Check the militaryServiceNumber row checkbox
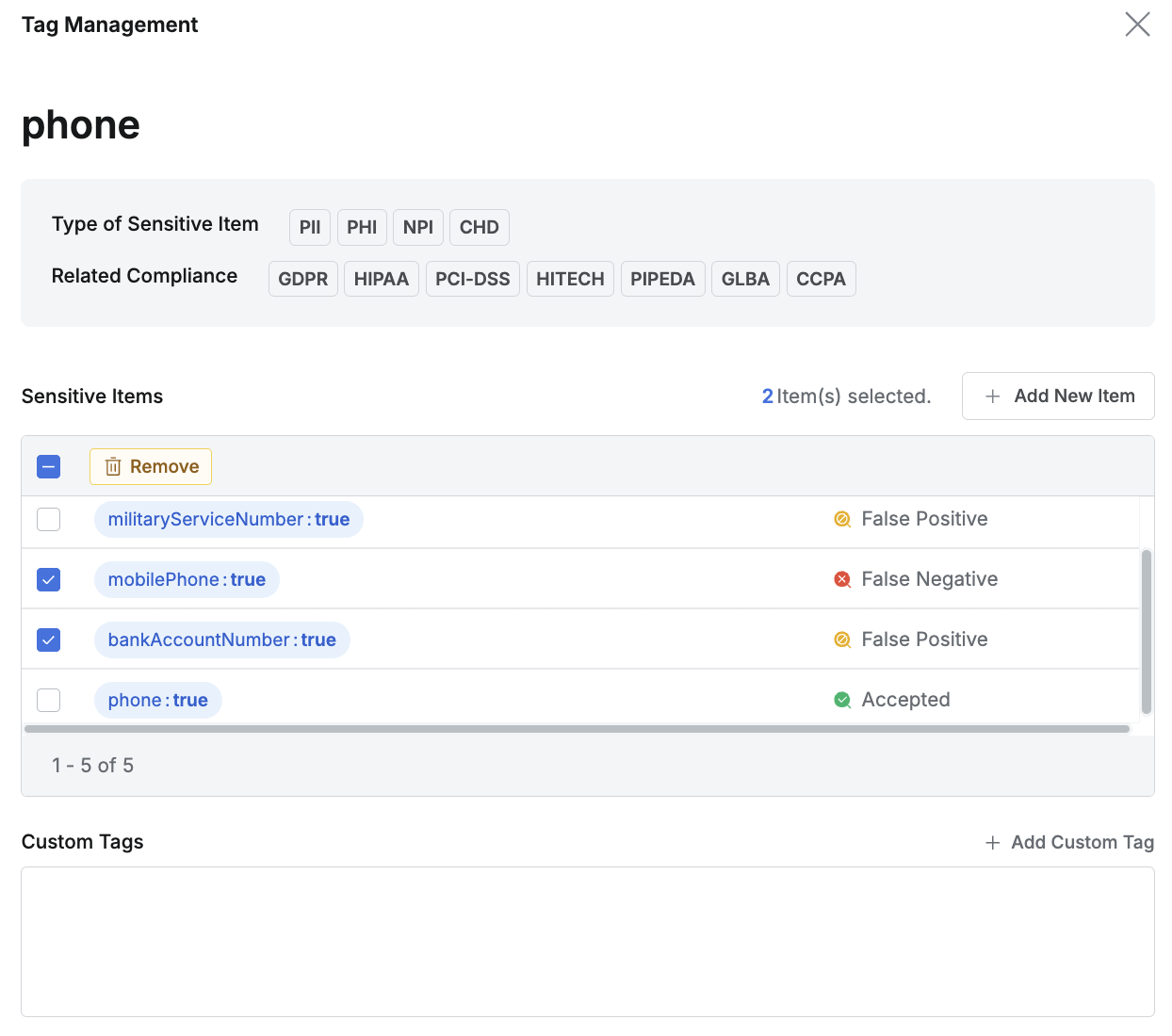This screenshot has width=1172, height=1036. point(48,519)
